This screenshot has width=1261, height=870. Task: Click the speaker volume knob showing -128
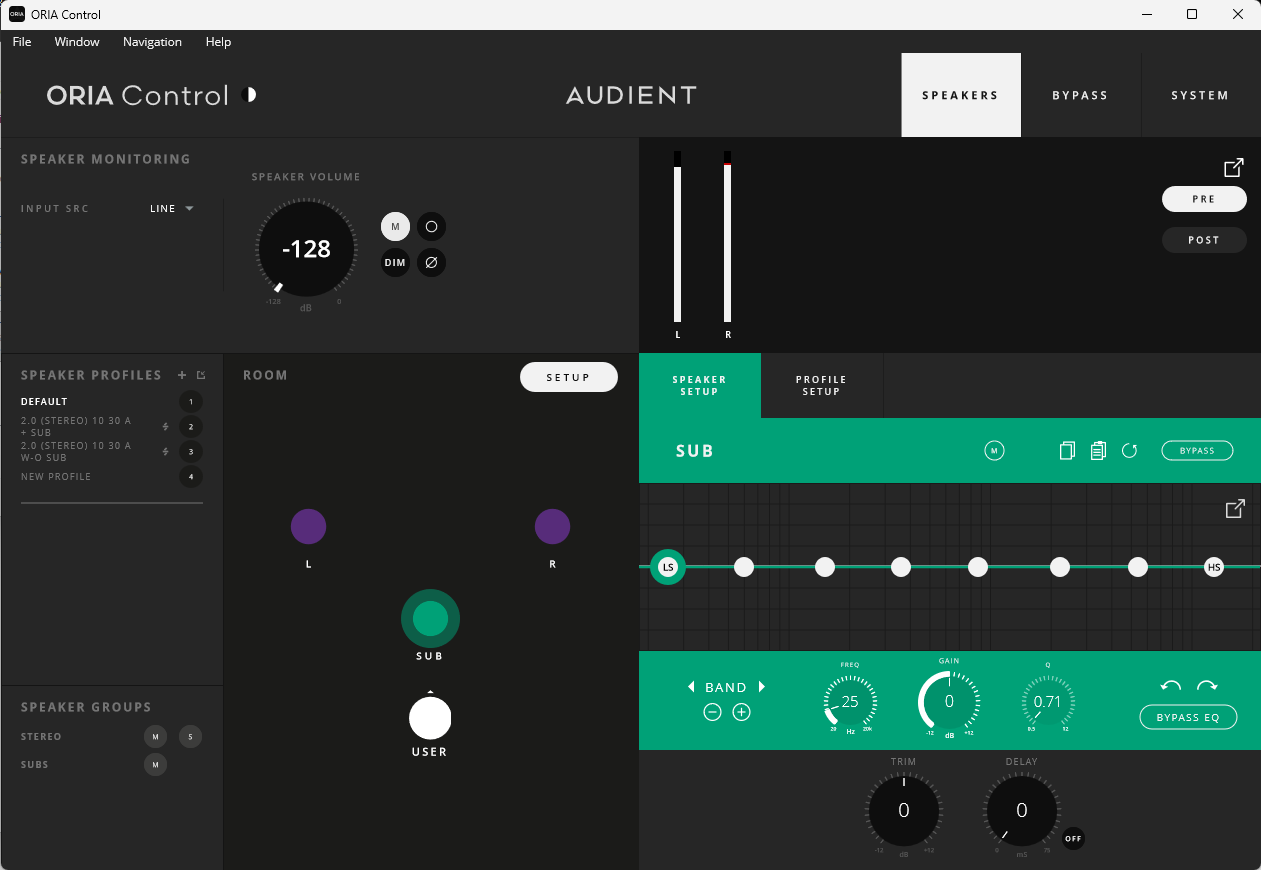click(306, 249)
